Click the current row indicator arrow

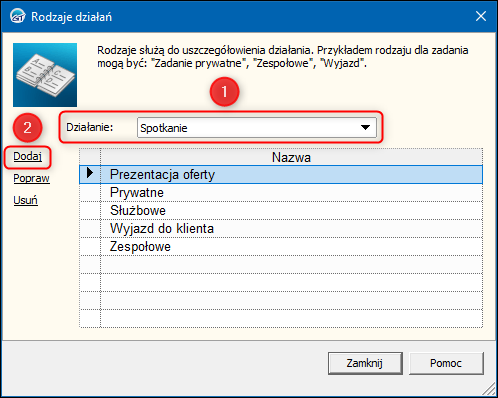[90, 173]
